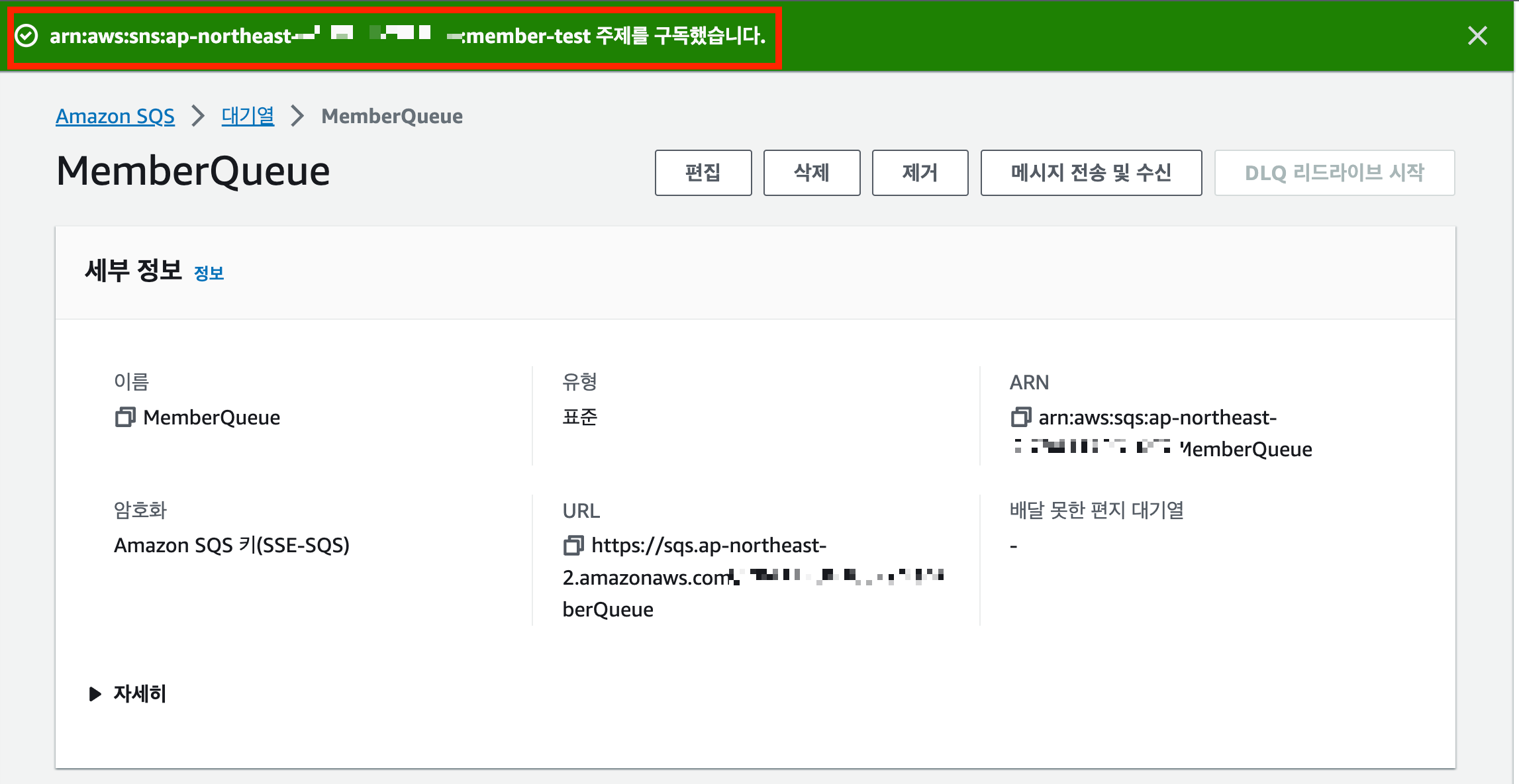
Task: Click the 편집 button to edit the queue
Action: tap(703, 173)
